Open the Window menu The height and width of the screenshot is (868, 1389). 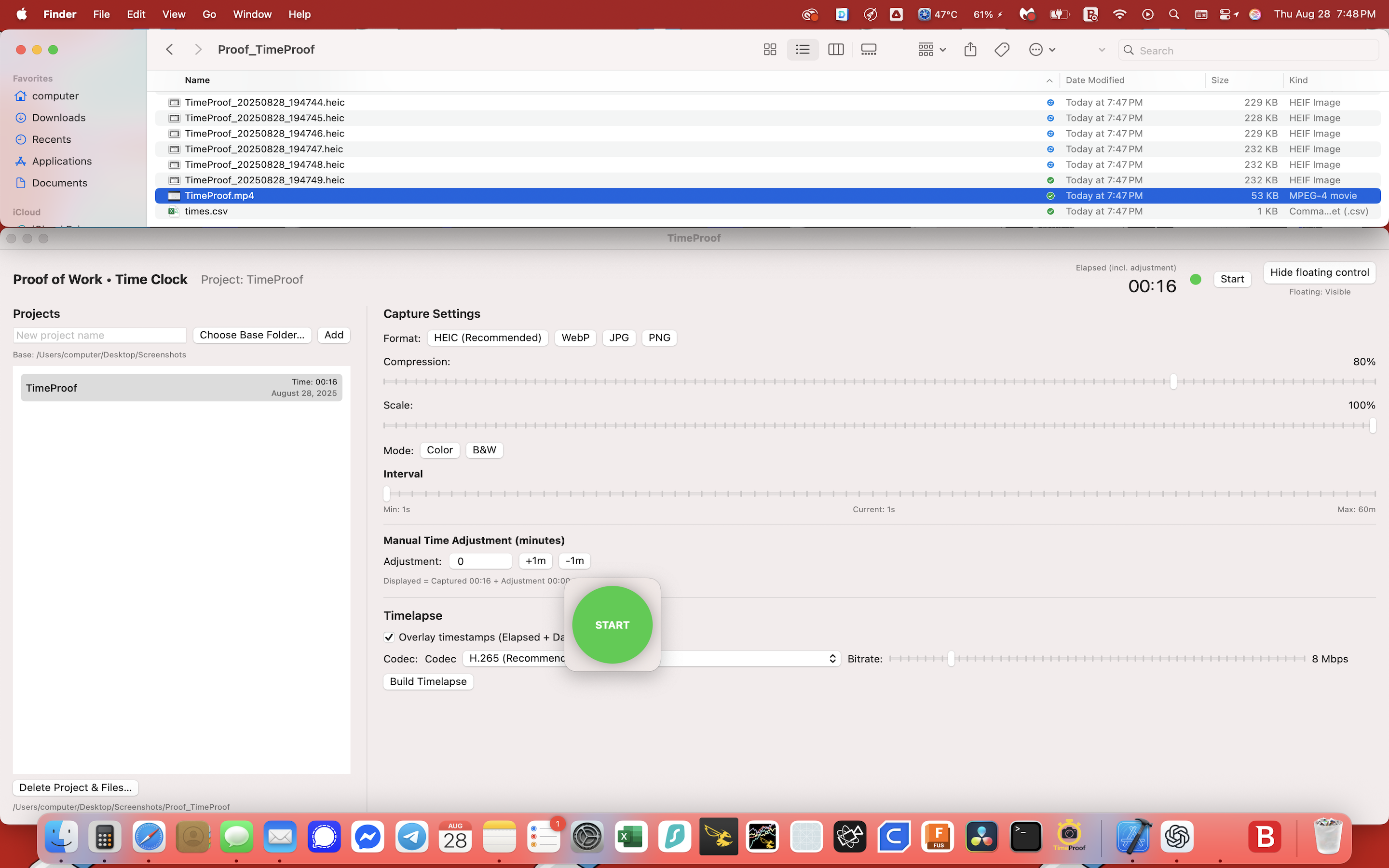tap(252, 14)
